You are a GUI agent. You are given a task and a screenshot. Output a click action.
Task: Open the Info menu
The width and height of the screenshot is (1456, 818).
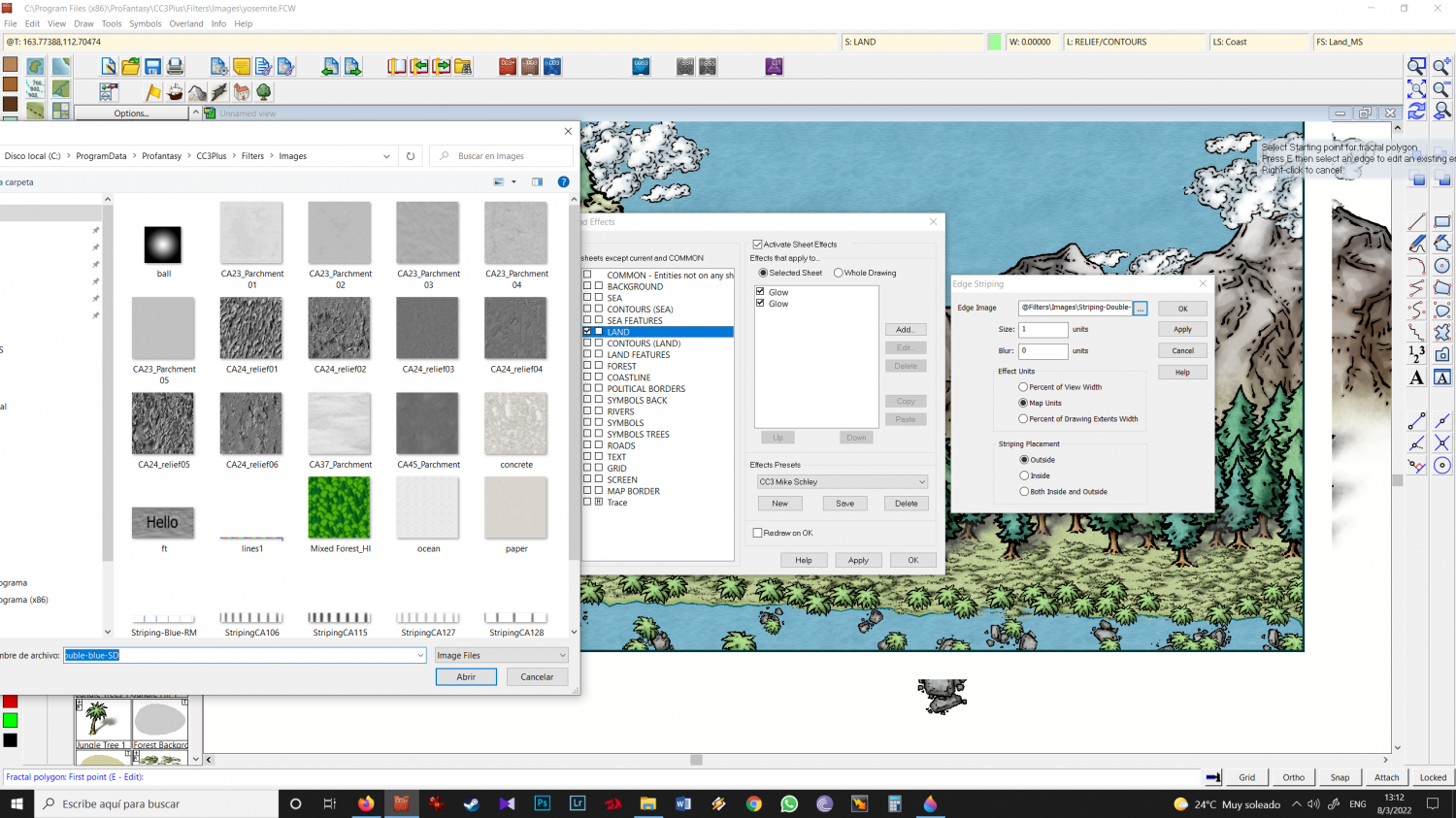click(x=219, y=23)
